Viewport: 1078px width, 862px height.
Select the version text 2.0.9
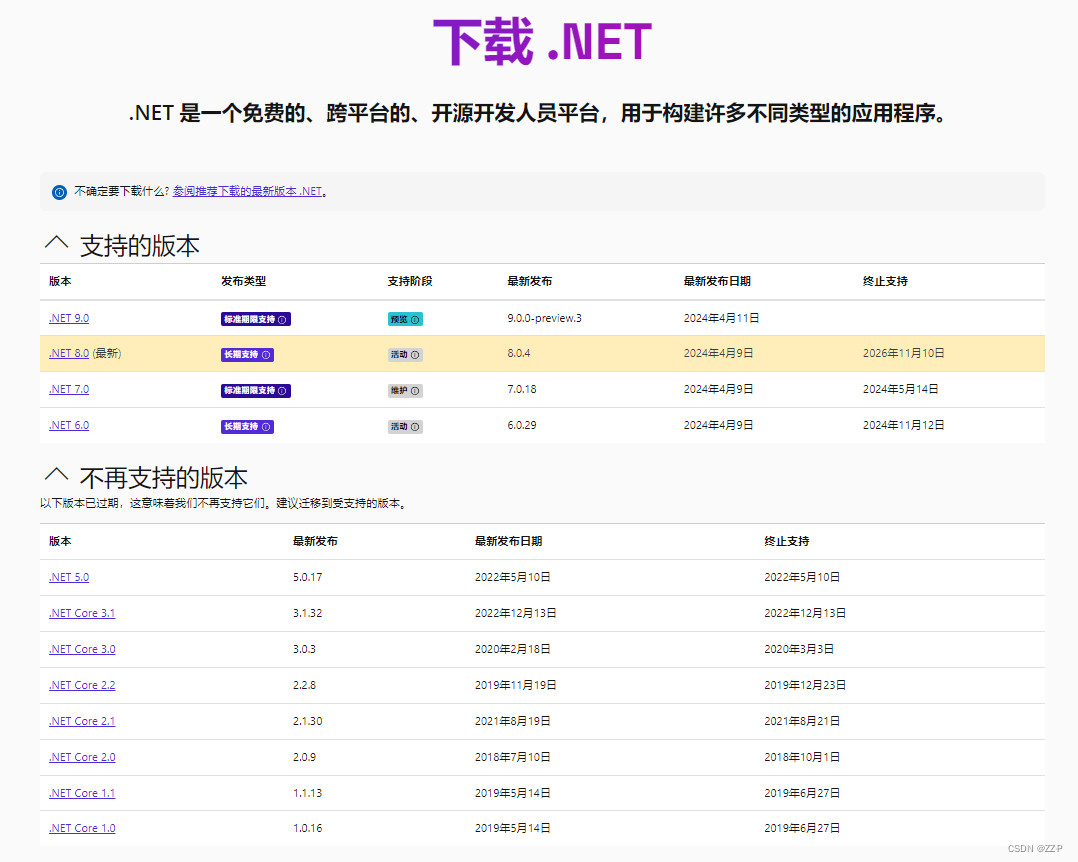click(x=305, y=757)
